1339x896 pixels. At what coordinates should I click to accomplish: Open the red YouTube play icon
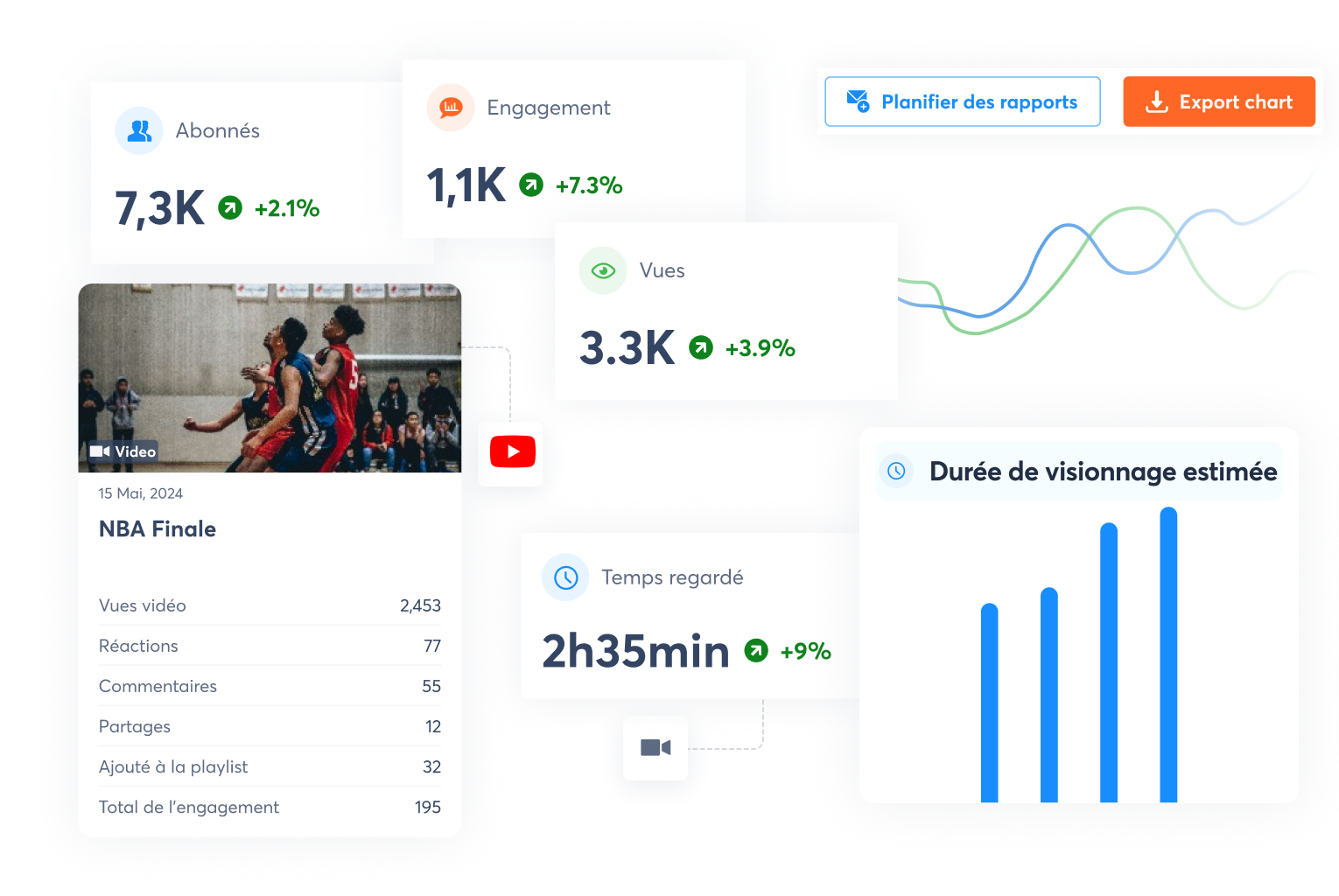click(x=512, y=452)
